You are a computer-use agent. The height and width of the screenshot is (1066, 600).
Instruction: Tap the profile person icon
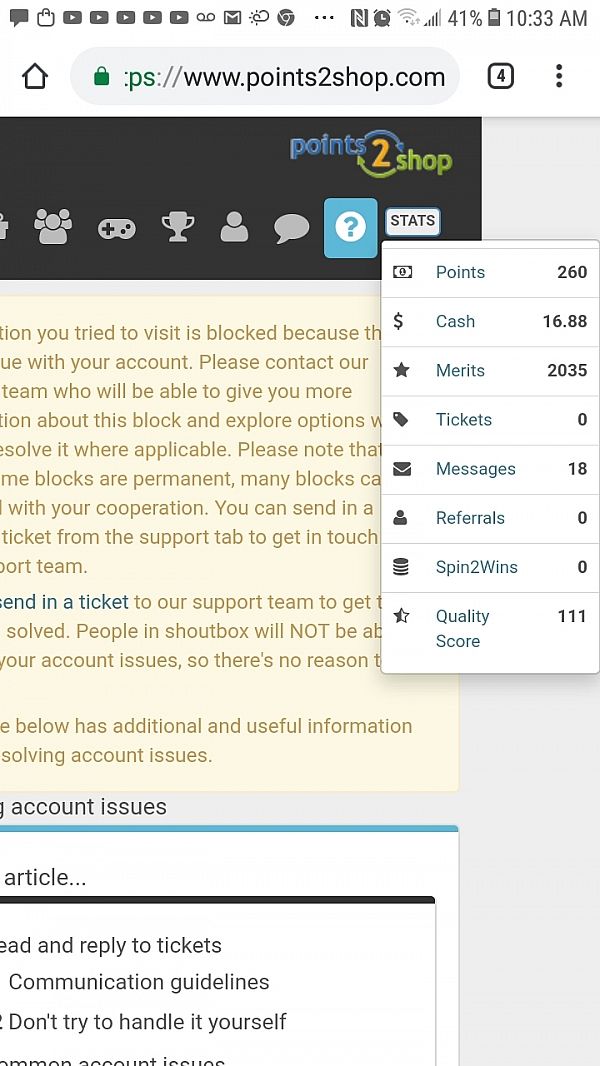(x=234, y=227)
